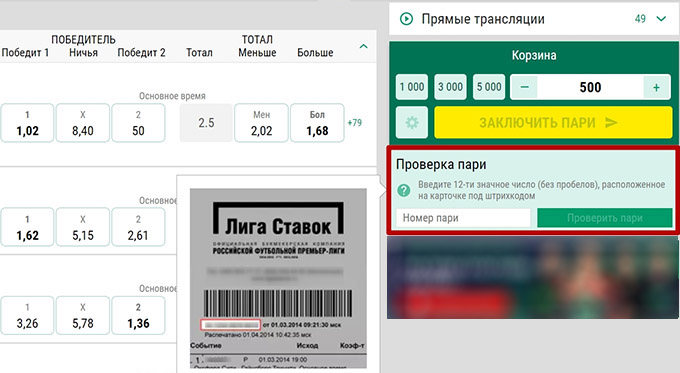Expand the Прямые трансляции dropdown chevron
Image resolution: width=680 pixels, height=373 pixels.
(661, 19)
